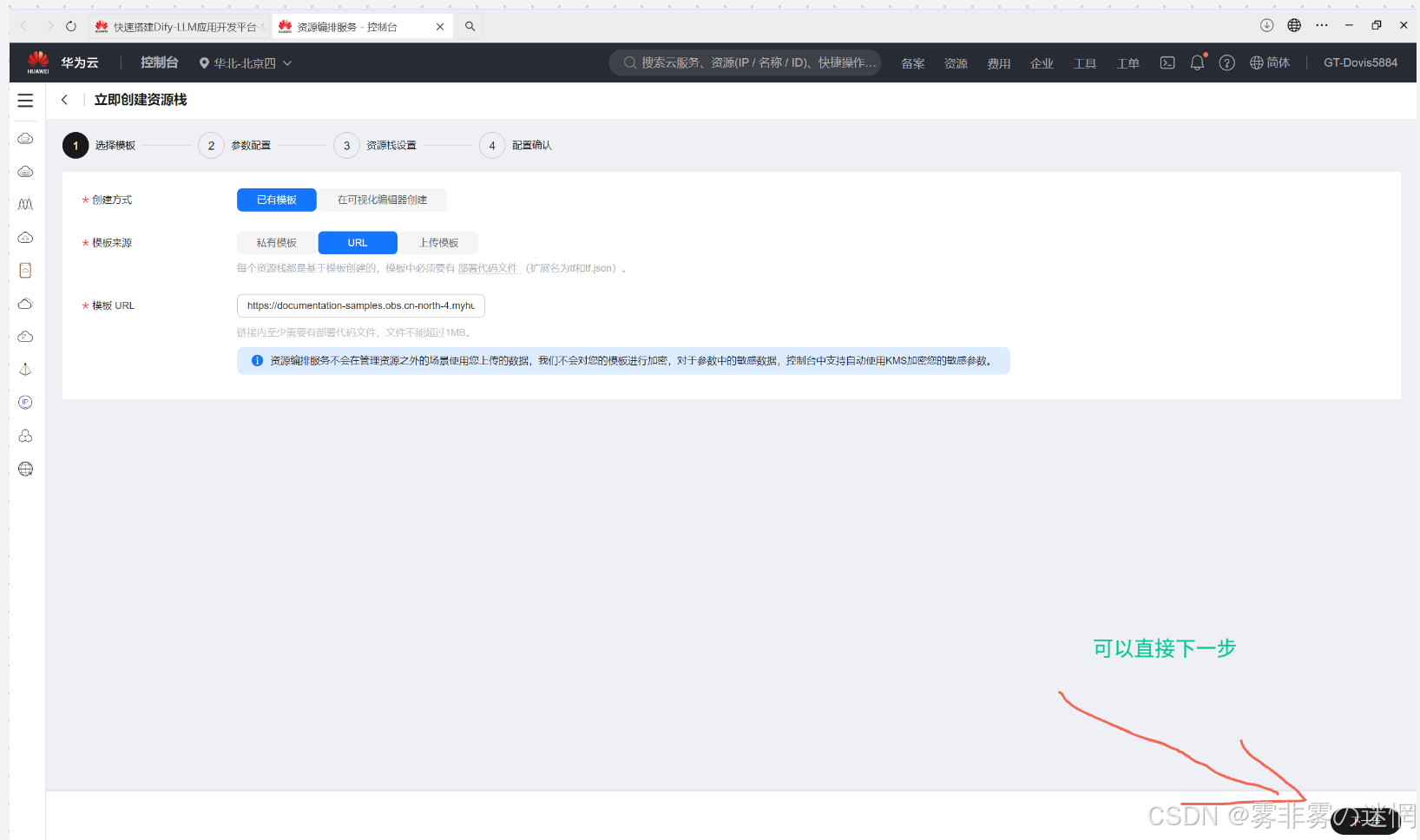Viewport: 1420px width, 840px height.
Task: Close the 资源编排服务 browser tab
Action: tap(440, 27)
